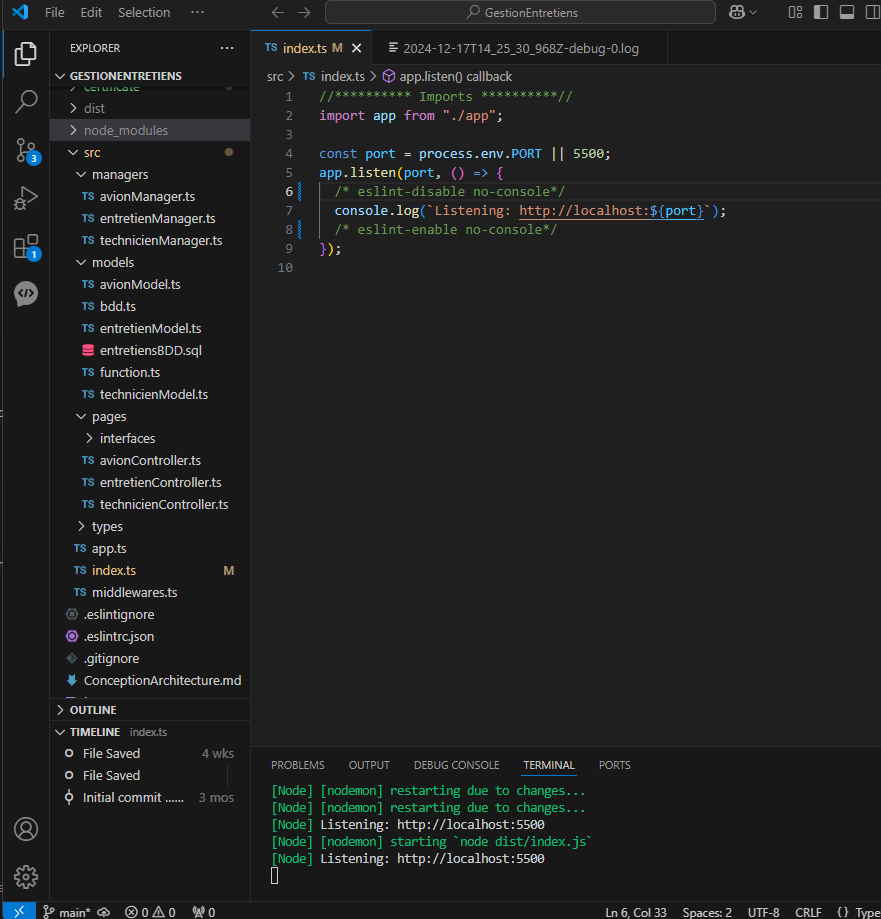Click the main* branch in status bar
The image size is (881, 919).
coord(67,912)
